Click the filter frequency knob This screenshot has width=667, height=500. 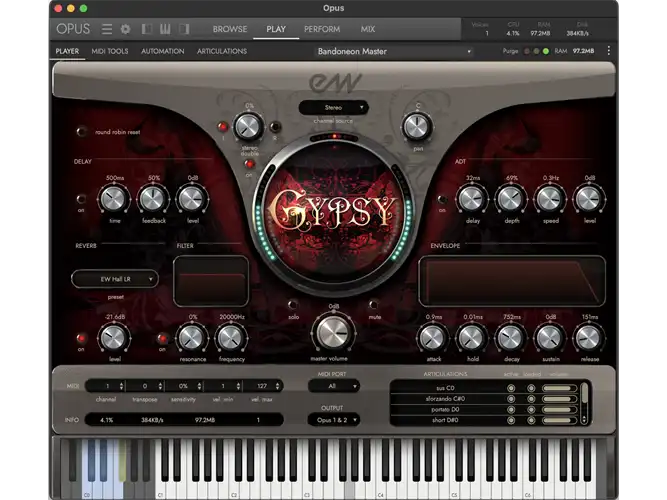tap(231, 337)
